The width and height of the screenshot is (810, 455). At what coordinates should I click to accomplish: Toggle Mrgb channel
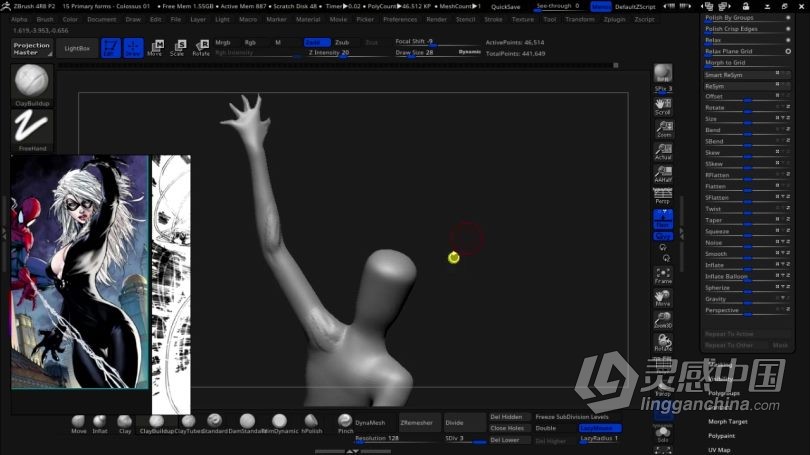pyautogui.click(x=223, y=42)
